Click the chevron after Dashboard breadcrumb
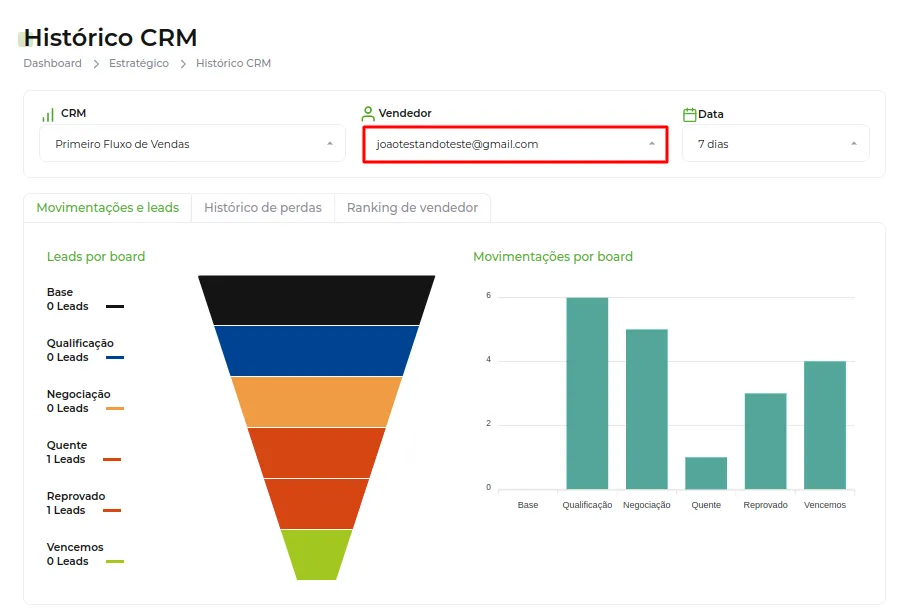This screenshot has width=913, height=613. (x=96, y=63)
